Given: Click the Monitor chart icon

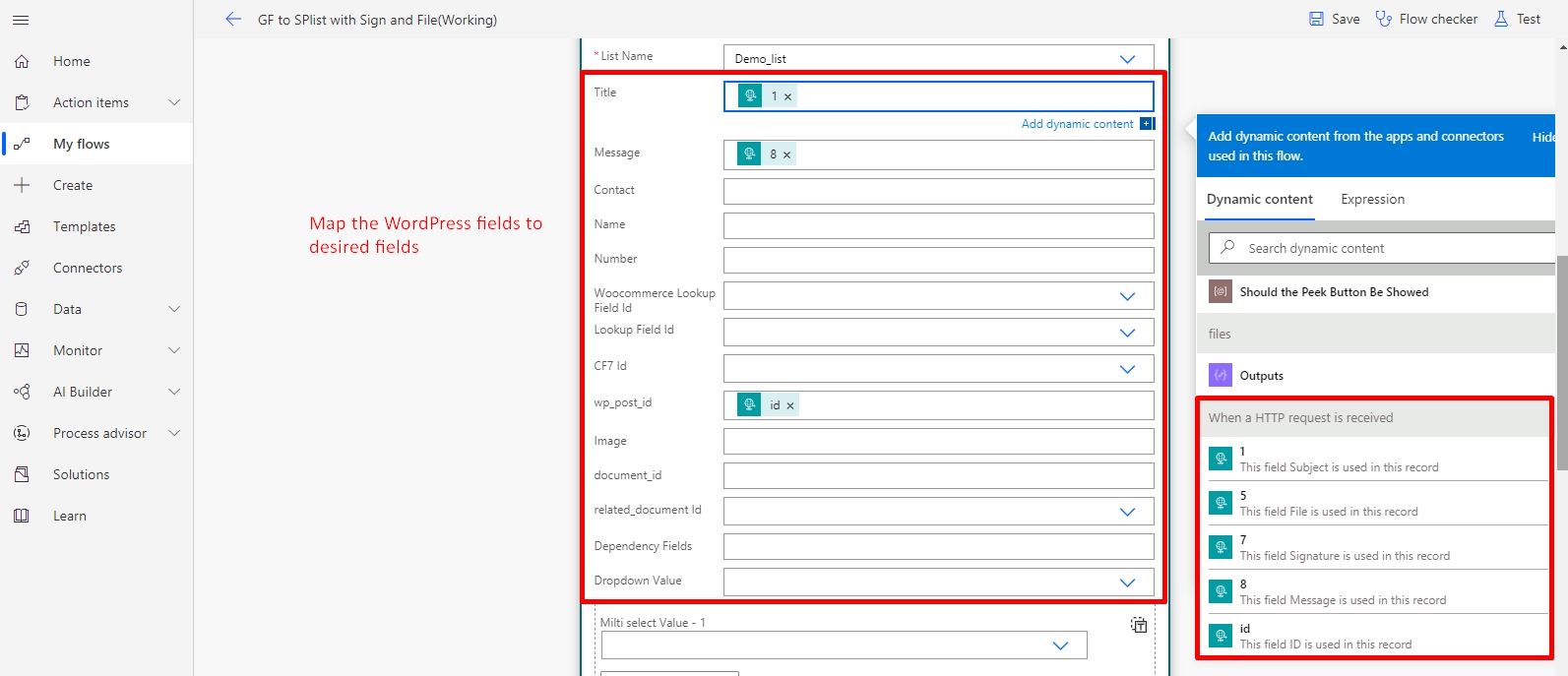Looking at the screenshot, I should (x=22, y=350).
